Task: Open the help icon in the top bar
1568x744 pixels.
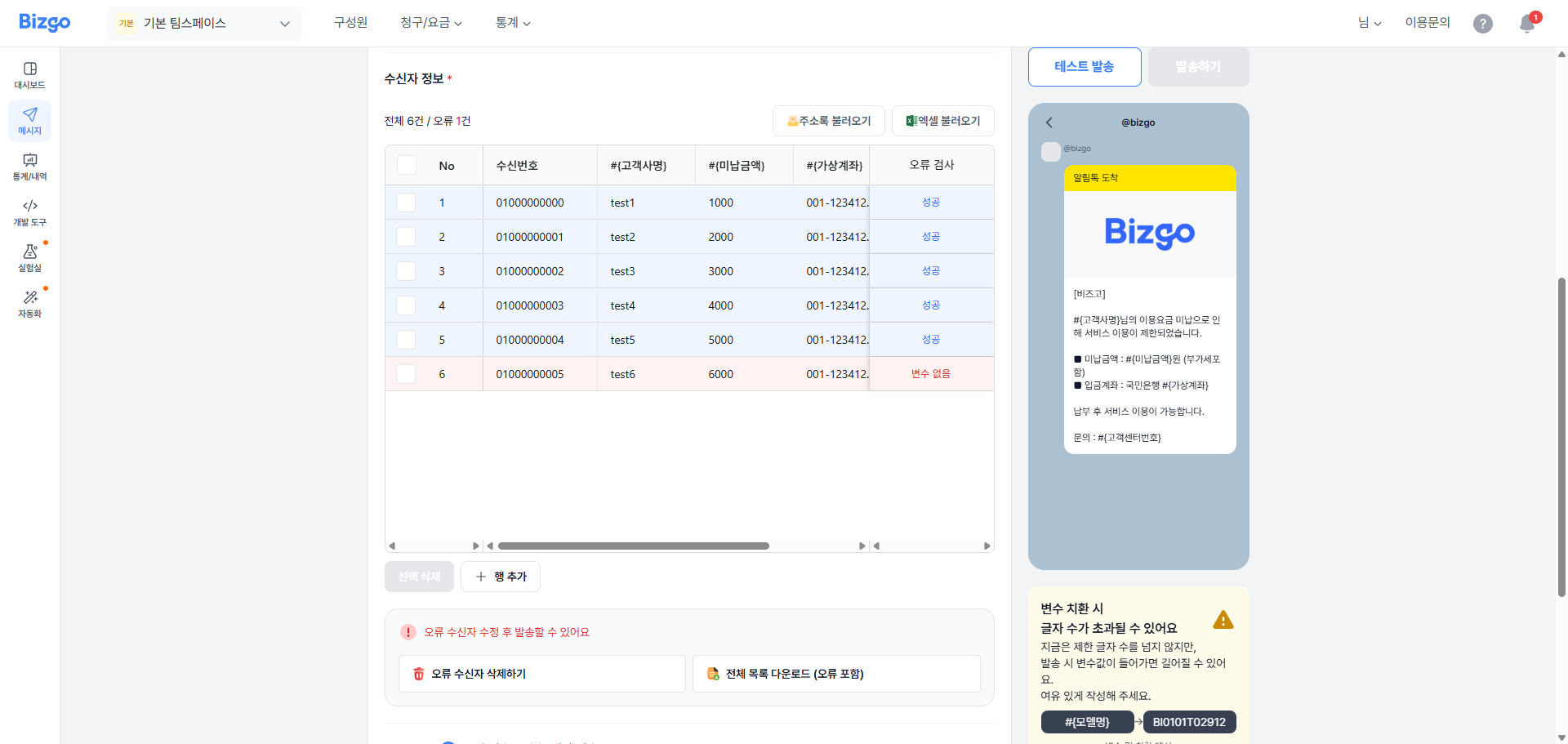Action: (x=1483, y=24)
